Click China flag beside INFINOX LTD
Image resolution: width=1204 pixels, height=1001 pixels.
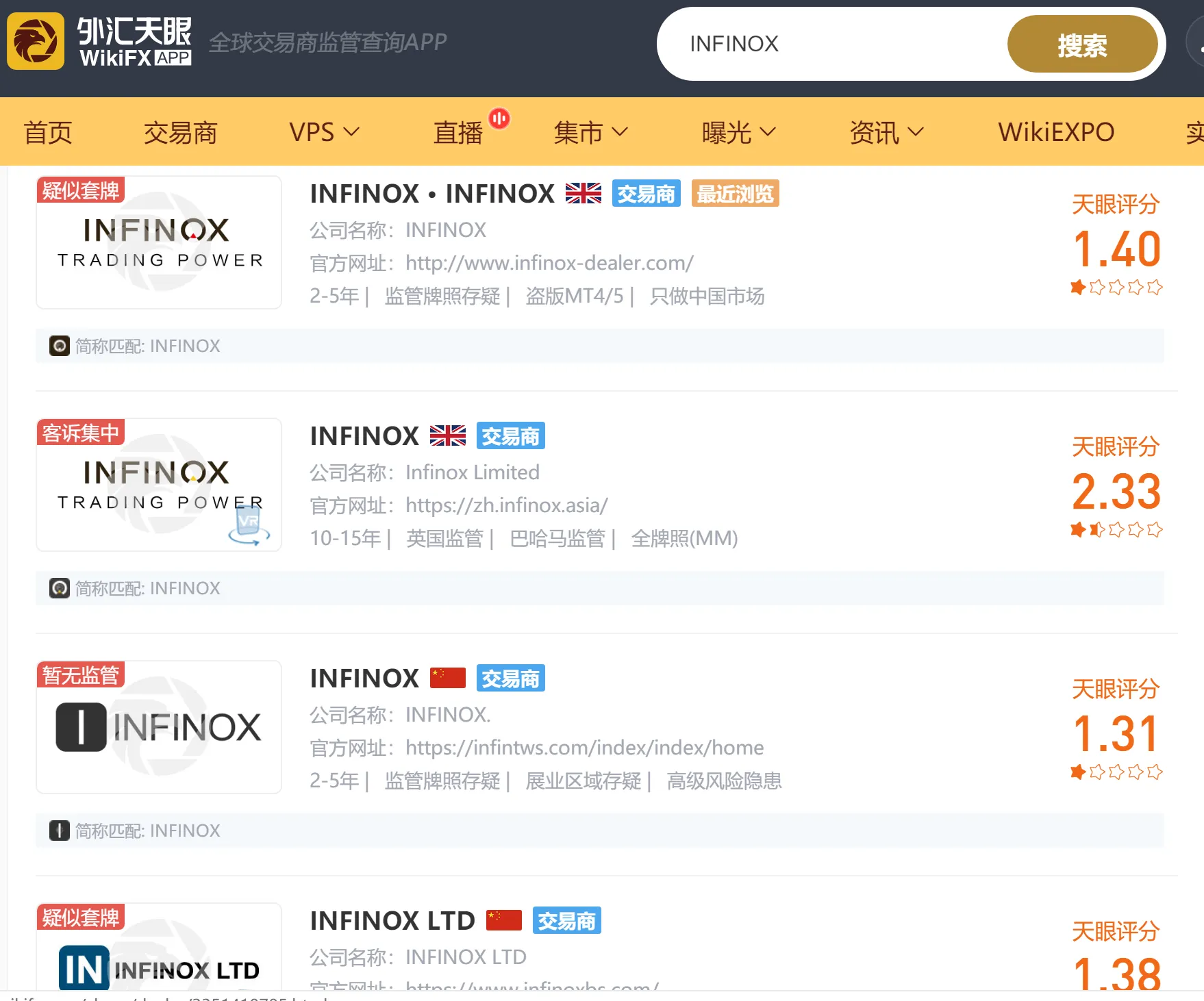pyautogui.click(x=504, y=921)
